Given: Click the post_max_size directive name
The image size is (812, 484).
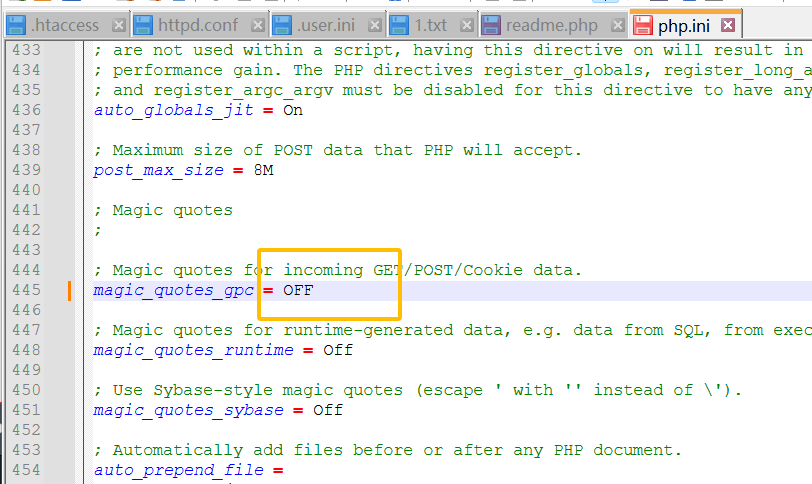Looking at the screenshot, I should pyautogui.click(x=158, y=170).
